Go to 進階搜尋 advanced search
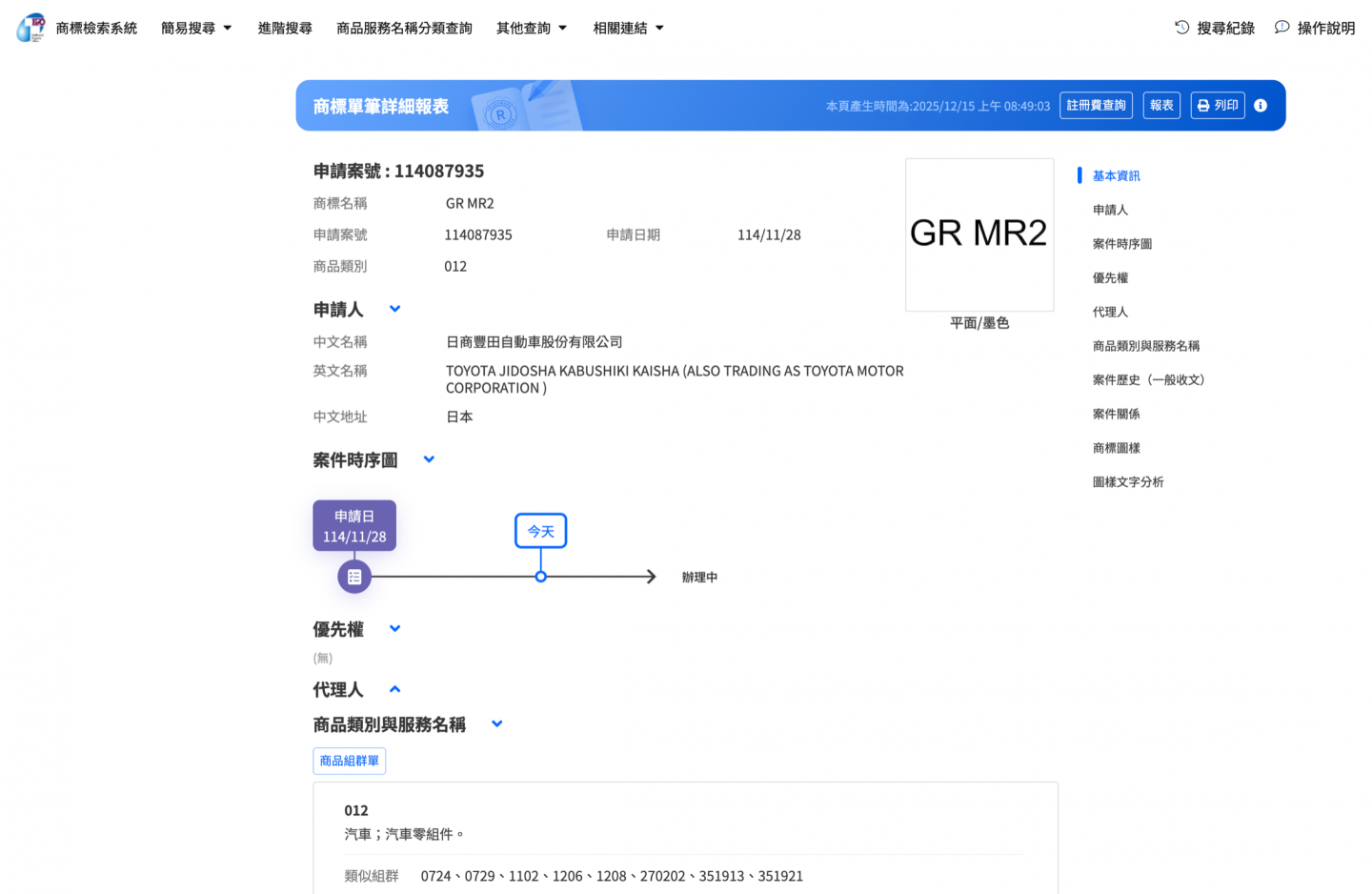This screenshot has width=1372, height=894. [285, 28]
